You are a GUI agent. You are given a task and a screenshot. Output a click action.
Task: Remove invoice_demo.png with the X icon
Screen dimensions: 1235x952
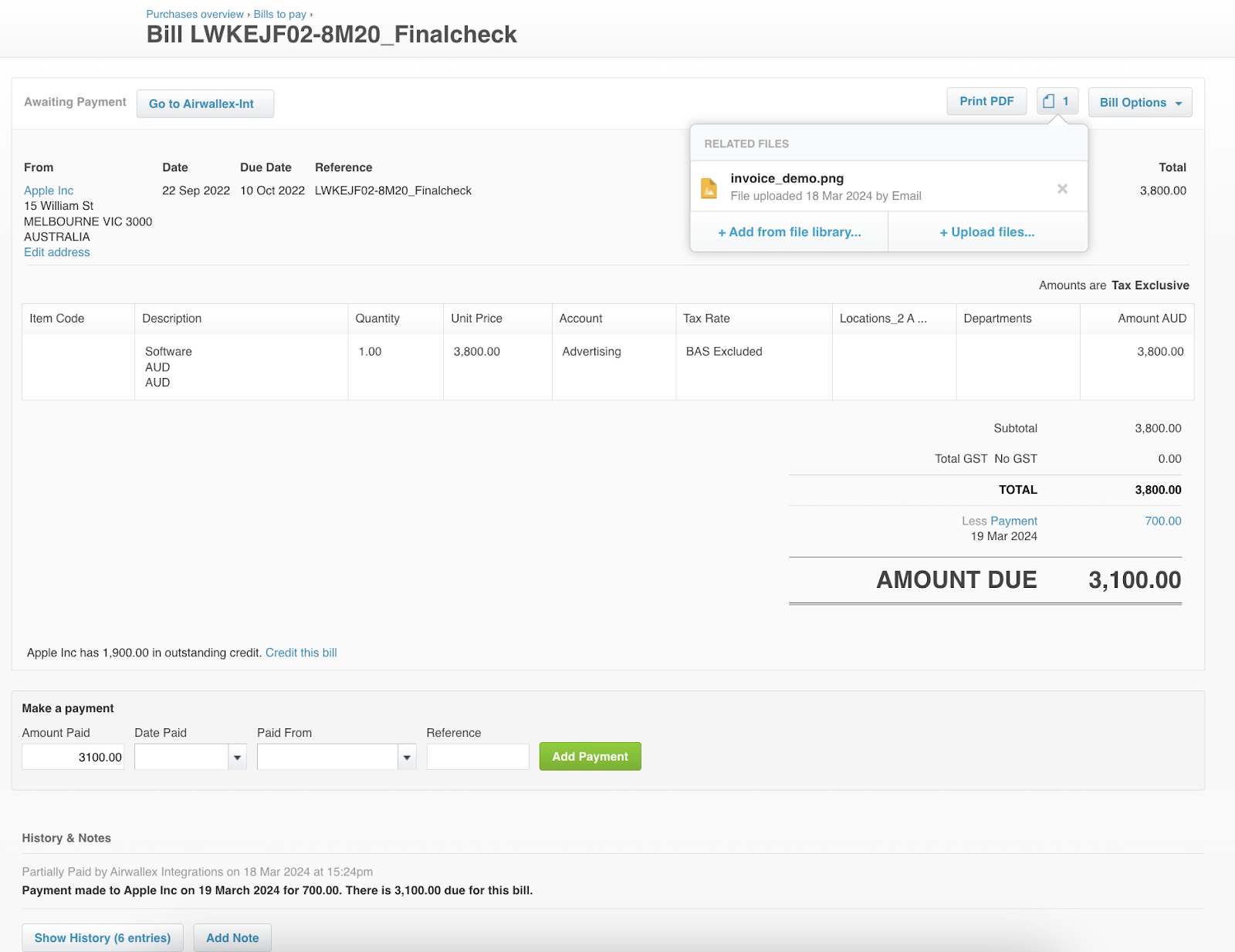[1062, 189]
